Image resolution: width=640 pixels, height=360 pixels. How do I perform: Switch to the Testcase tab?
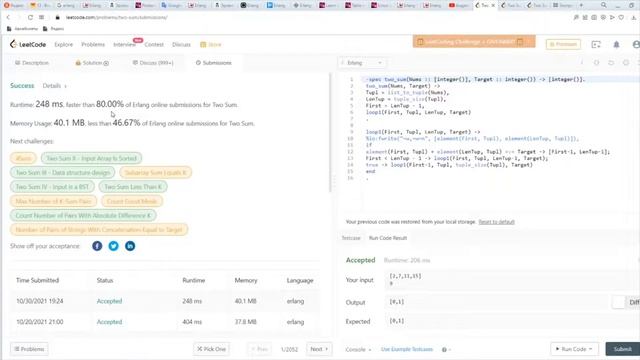pyautogui.click(x=351, y=238)
